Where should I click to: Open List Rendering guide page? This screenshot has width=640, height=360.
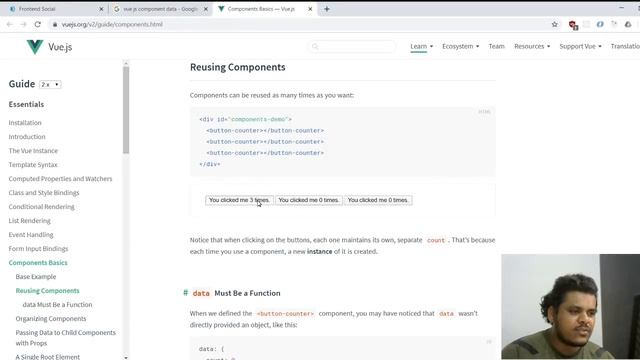(x=29, y=220)
